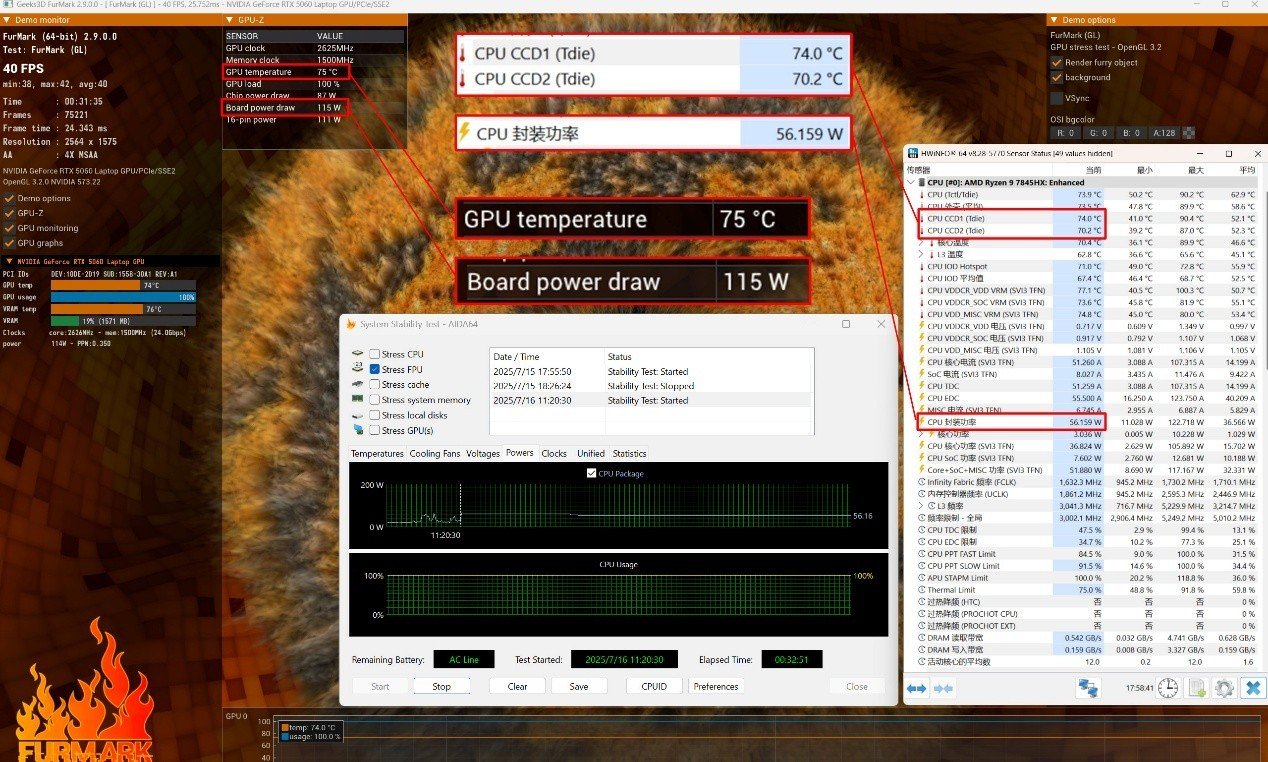This screenshot has width=1268, height=762.
Task: Click the Stop button in AIDA64
Action: pyautogui.click(x=441, y=686)
